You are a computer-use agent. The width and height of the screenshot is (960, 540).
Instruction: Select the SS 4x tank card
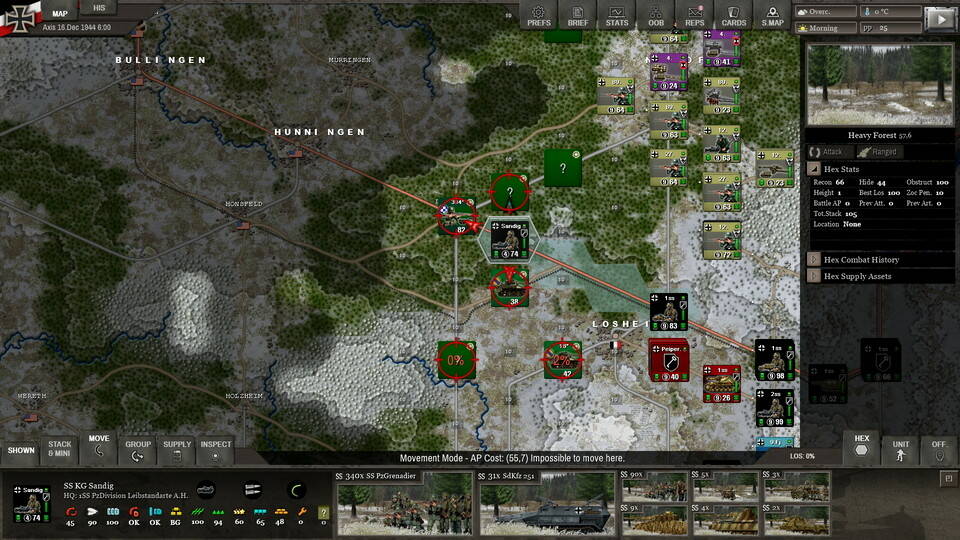[x=724, y=520]
